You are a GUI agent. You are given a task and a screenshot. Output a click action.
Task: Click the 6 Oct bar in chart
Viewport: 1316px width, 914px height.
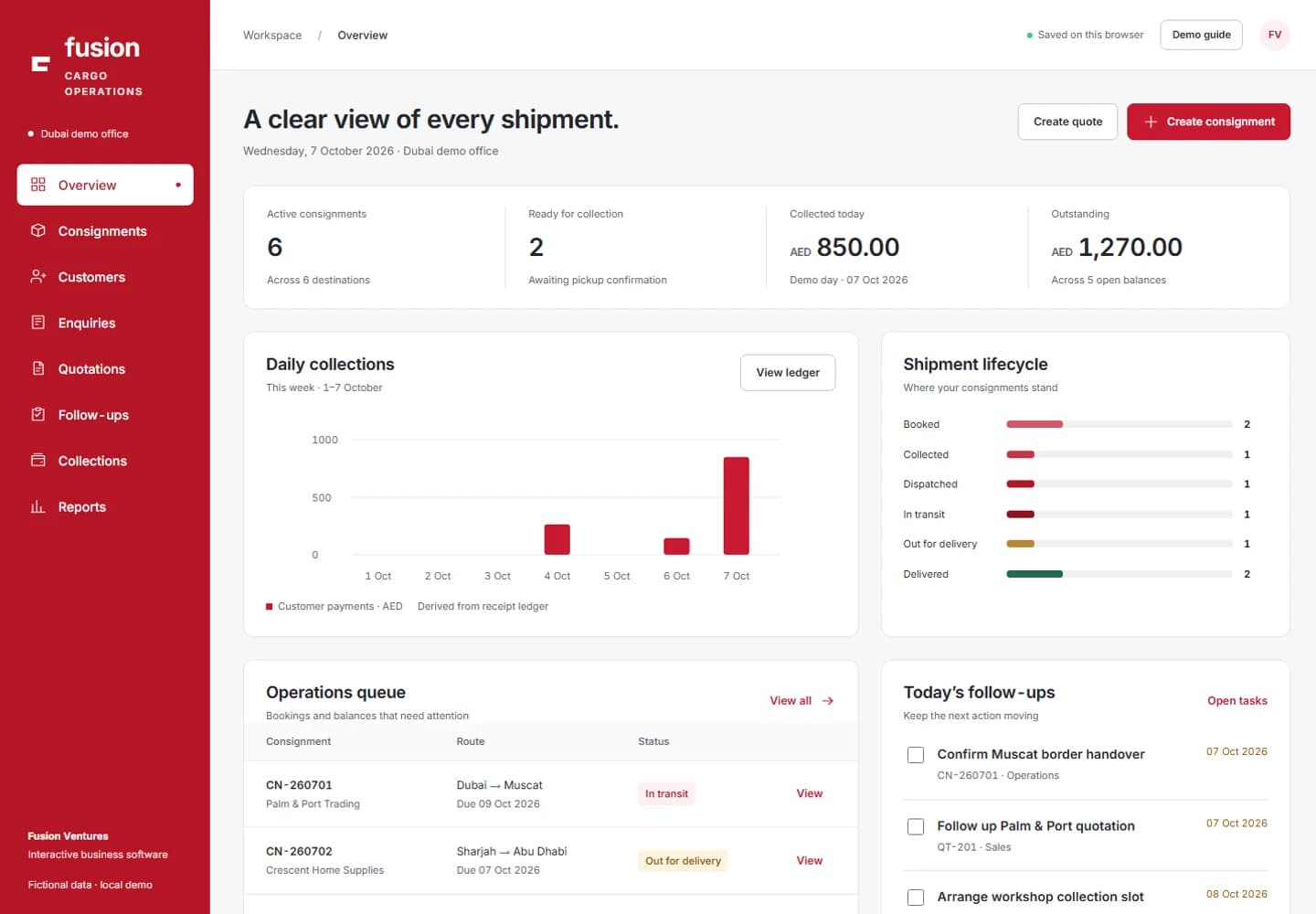pos(676,547)
